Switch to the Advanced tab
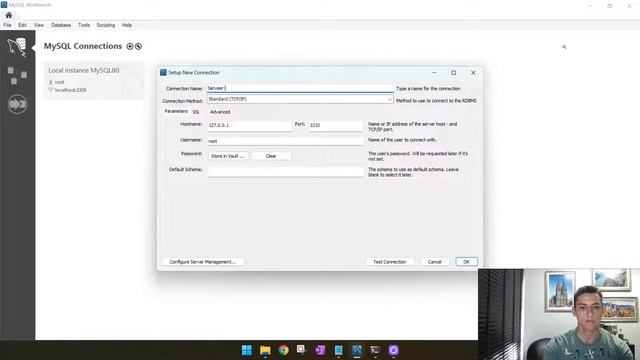This screenshot has width=640, height=360. pyautogui.click(x=220, y=112)
